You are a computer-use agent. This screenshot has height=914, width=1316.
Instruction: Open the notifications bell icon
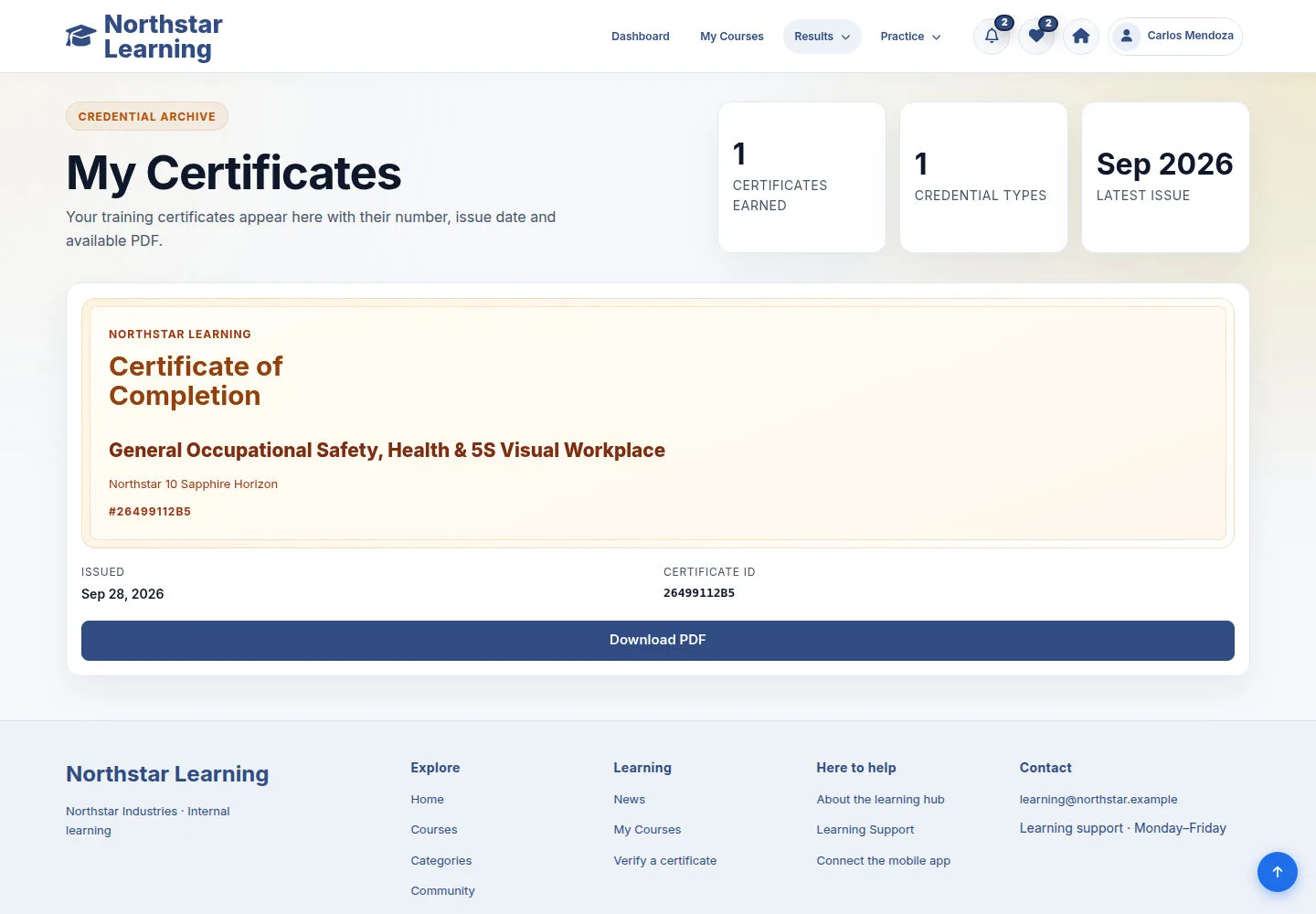pyautogui.click(x=992, y=37)
